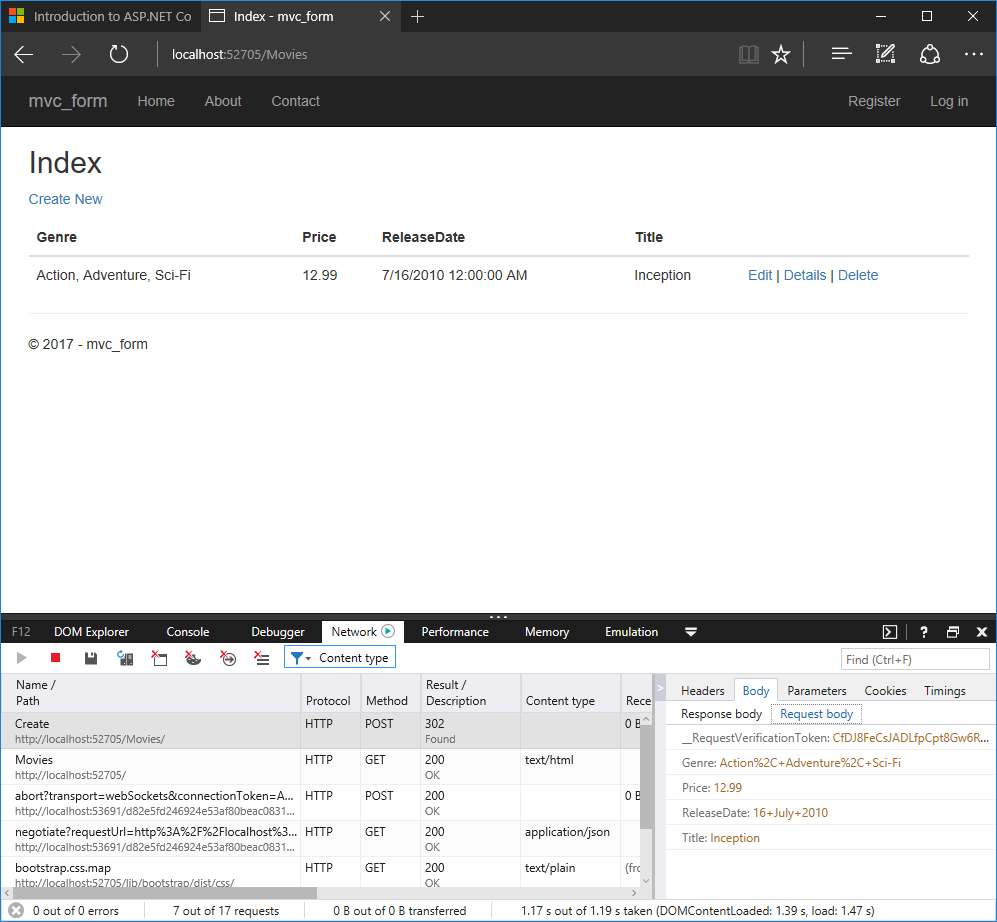Image resolution: width=997 pixels, height=922 pixels.
Task: Switch to the Console tab
Action: tap(188, 632)
